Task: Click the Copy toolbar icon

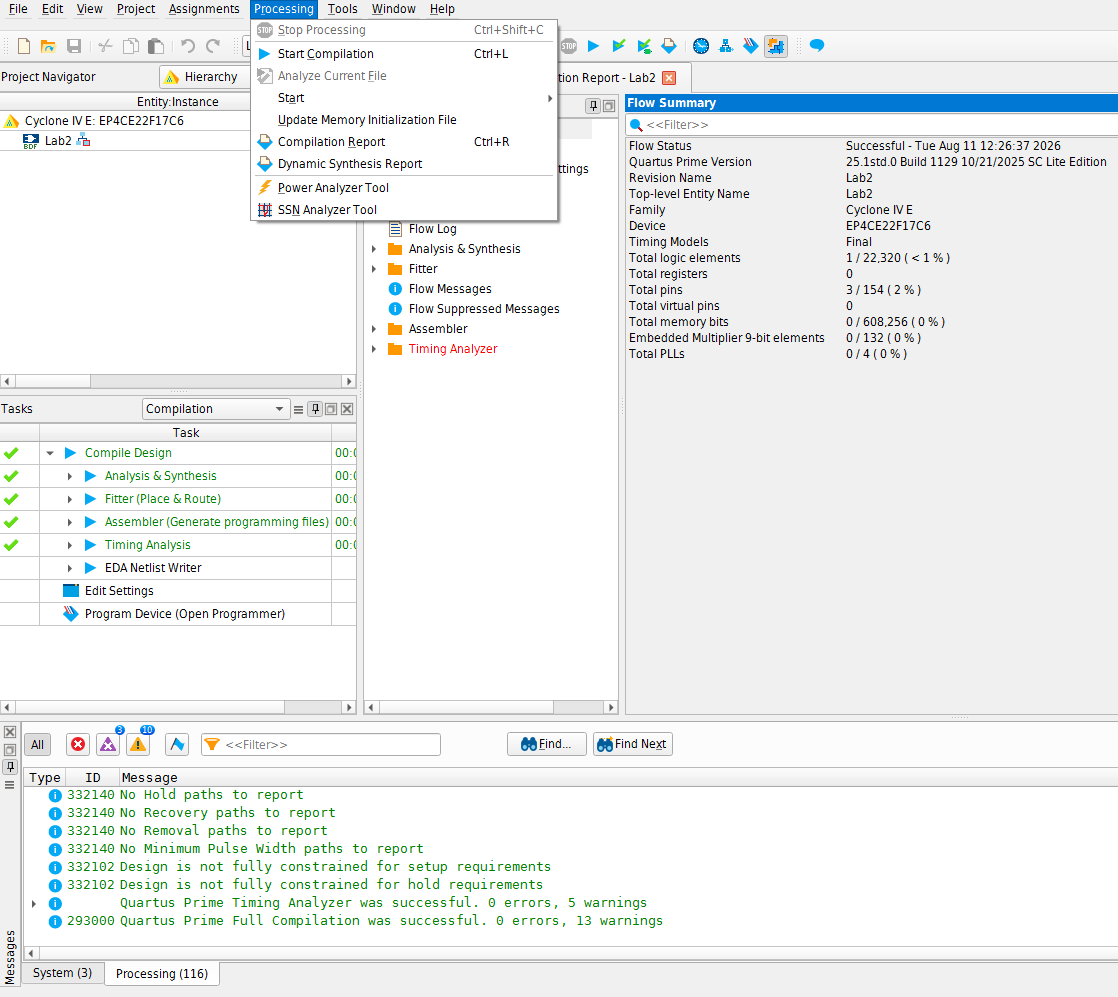Action: tap(130, 46)
